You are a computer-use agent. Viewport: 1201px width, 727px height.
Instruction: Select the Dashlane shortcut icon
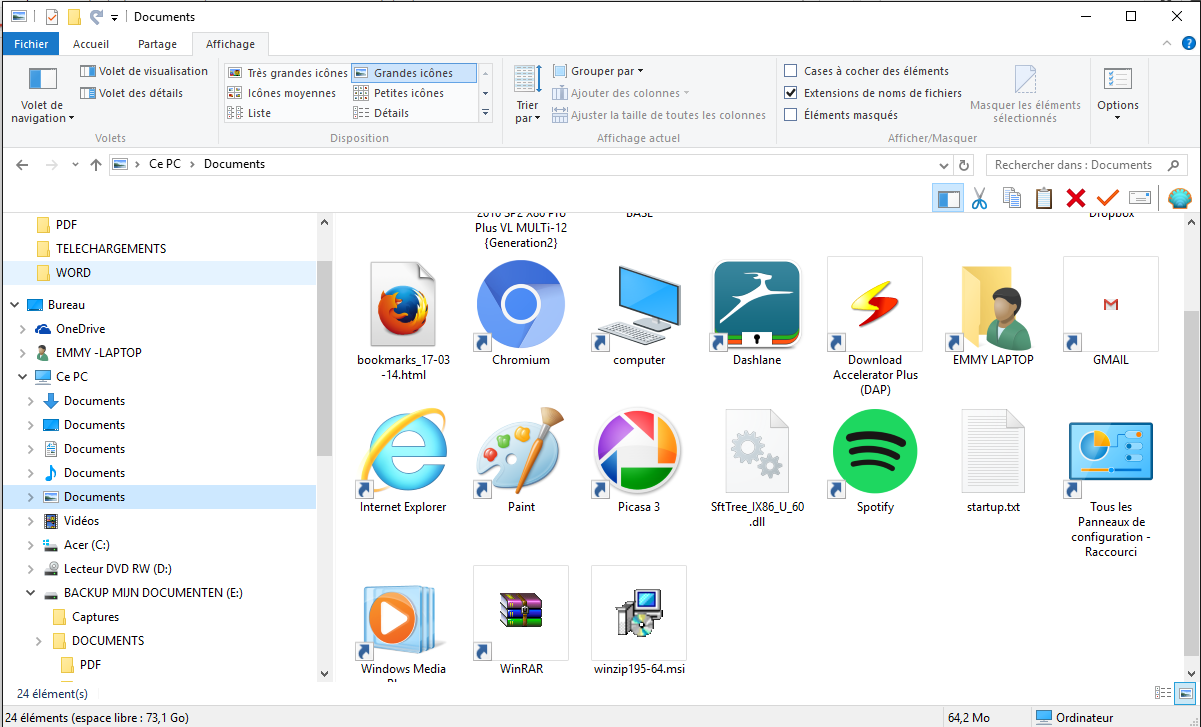[757, 304]
